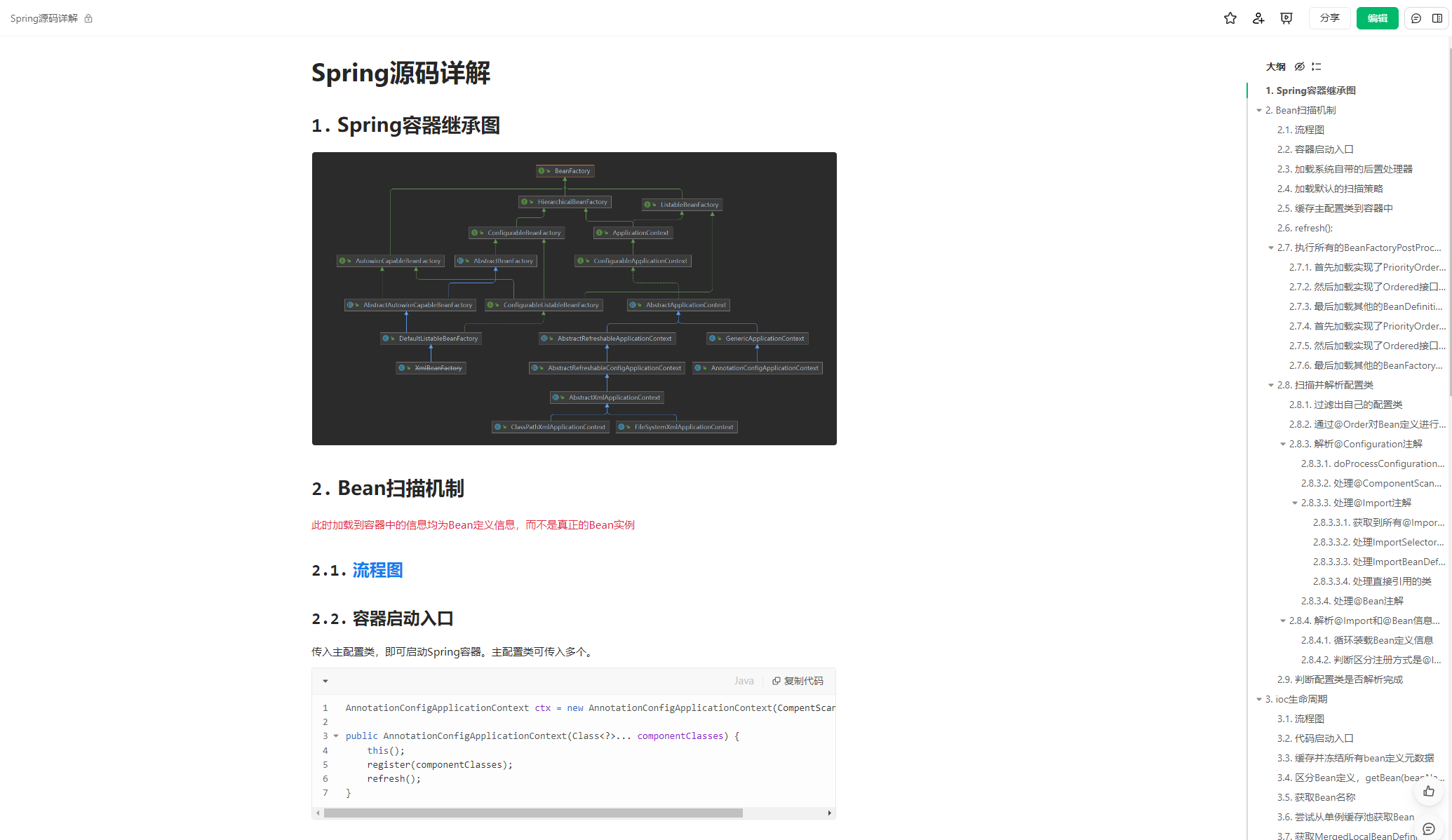The image size is (1452, 840).
Task: Select outline 2.5. 缓存主配置类到容器中
Action: [x=1335, y=208]
